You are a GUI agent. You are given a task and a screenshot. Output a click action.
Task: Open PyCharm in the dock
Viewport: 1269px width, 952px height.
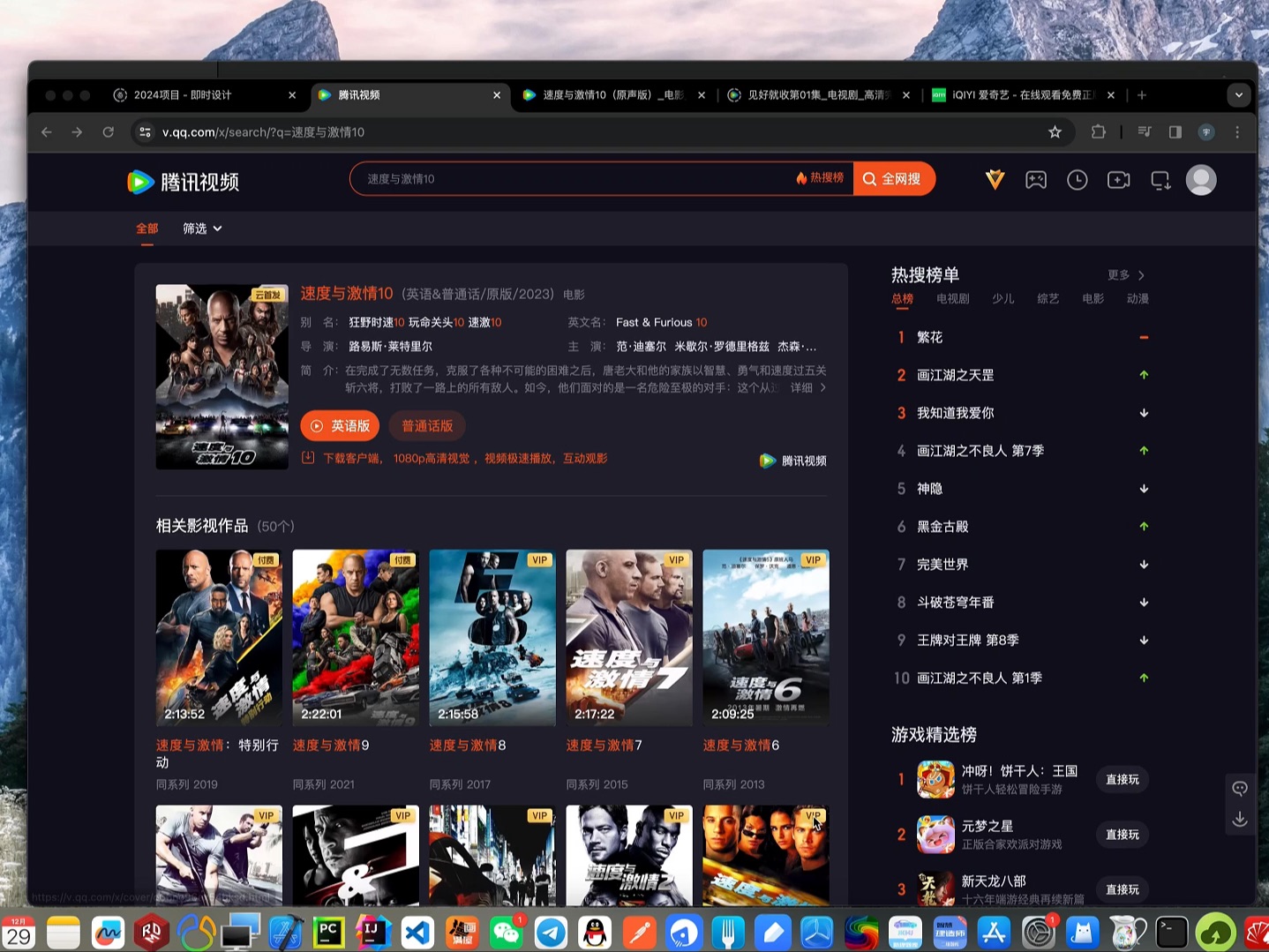click(x=328, y=933)
